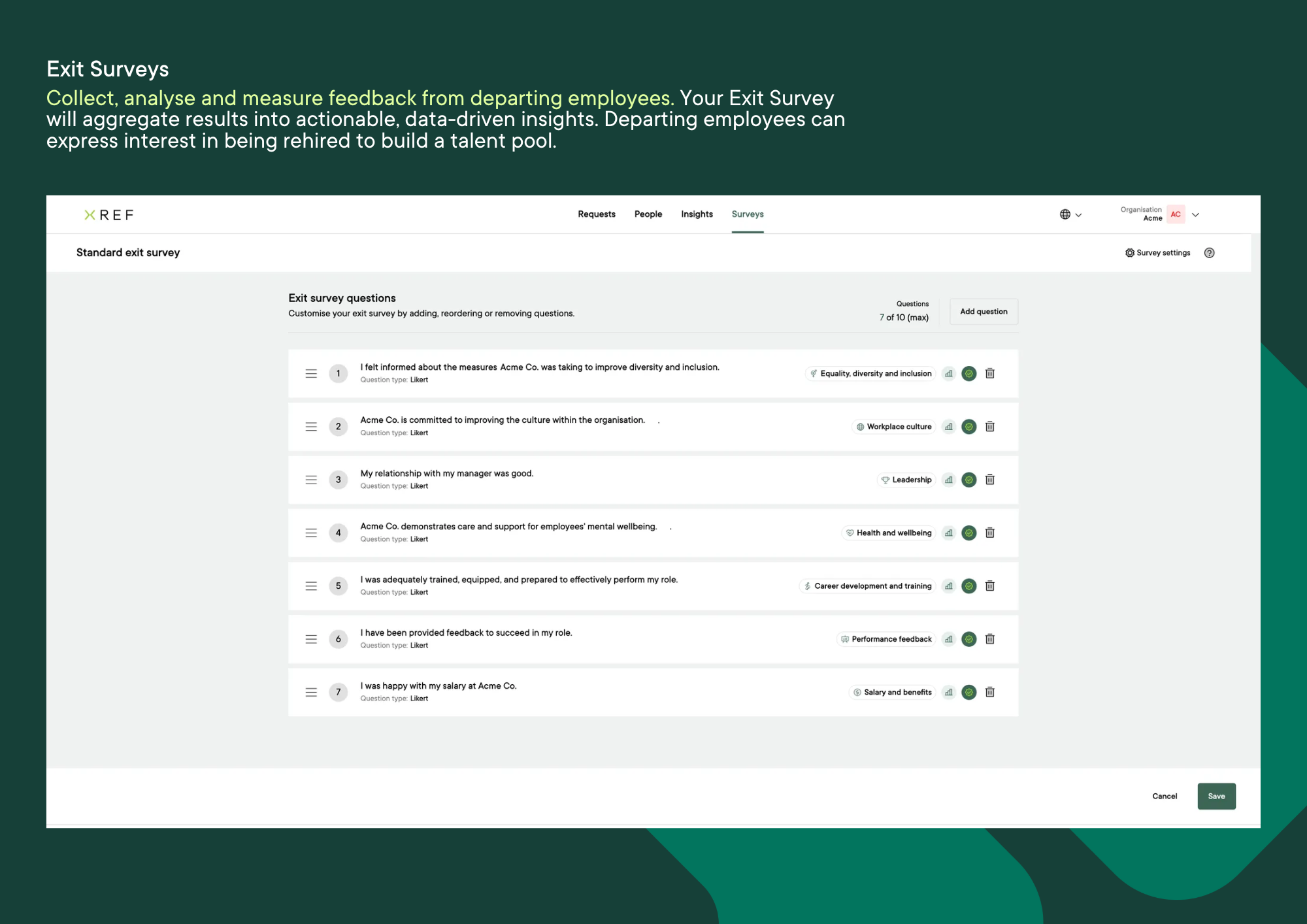This screenshot has height=924, width=1307.
Task: View analytics for question 1 via chart icon
Action: coord(949,373)
